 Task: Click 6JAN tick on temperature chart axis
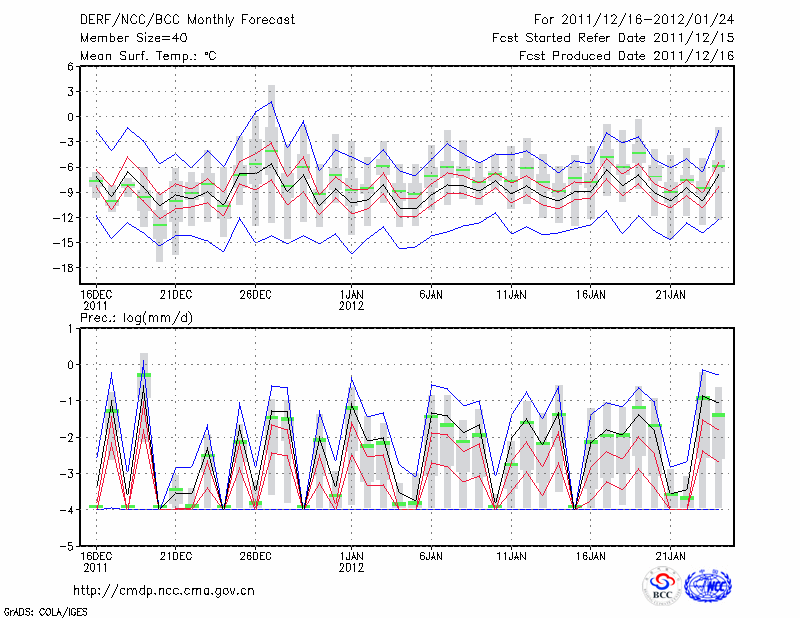[x=431, y=294]
